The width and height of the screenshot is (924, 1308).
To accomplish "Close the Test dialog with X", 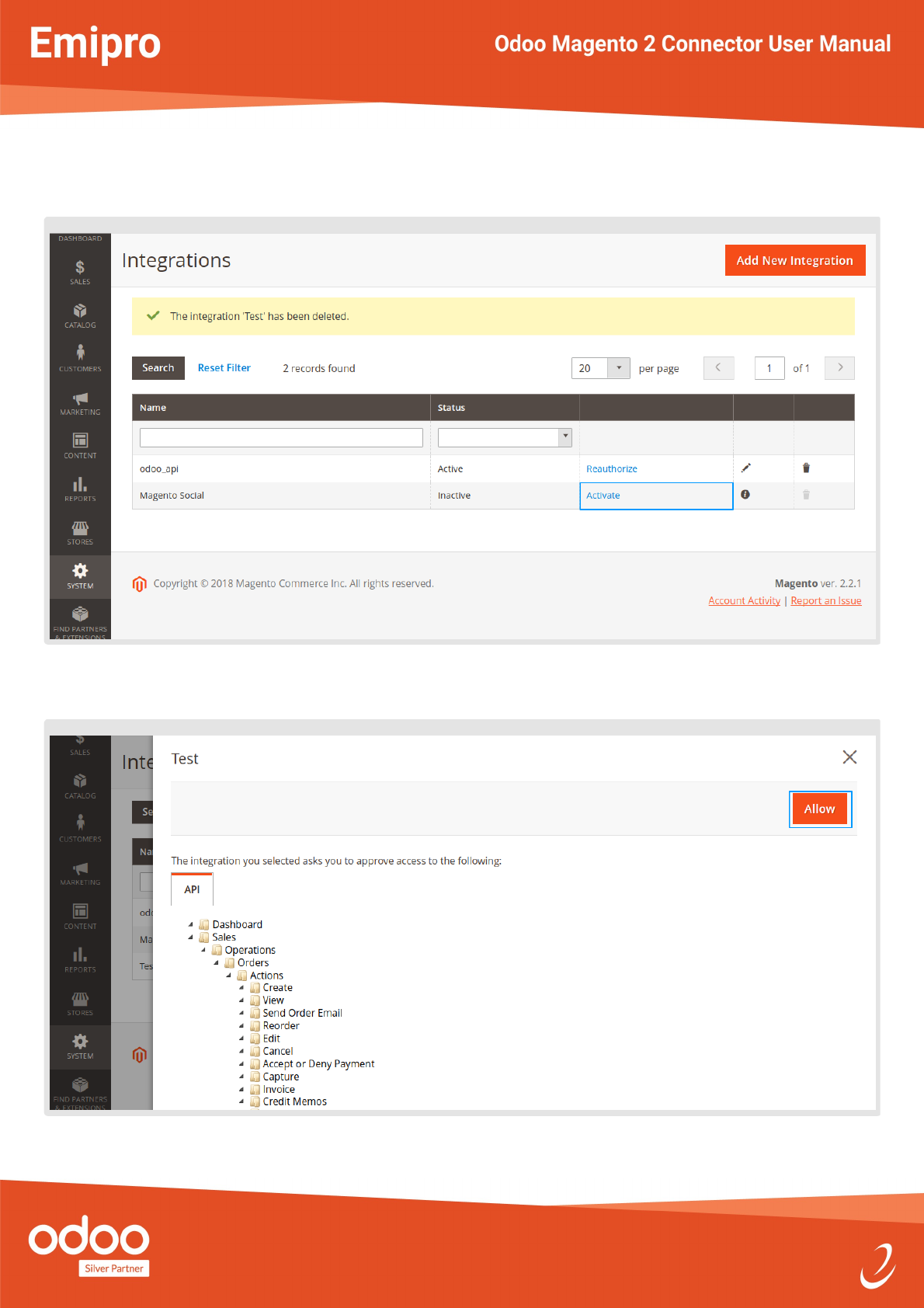I will (x=849, y=757).
